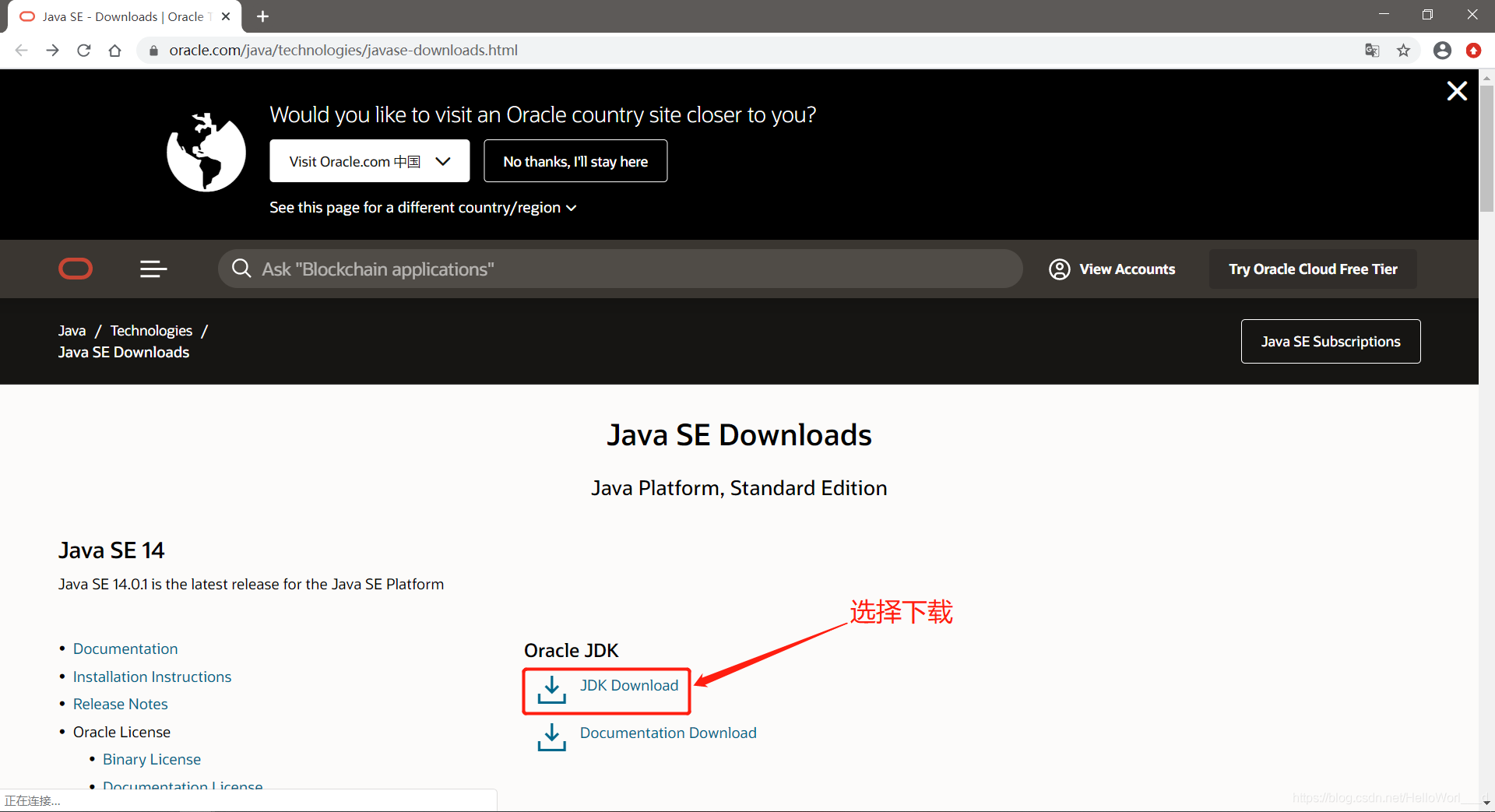Open the Documentation link
The image size is (1495, 812).
(125, 649)
